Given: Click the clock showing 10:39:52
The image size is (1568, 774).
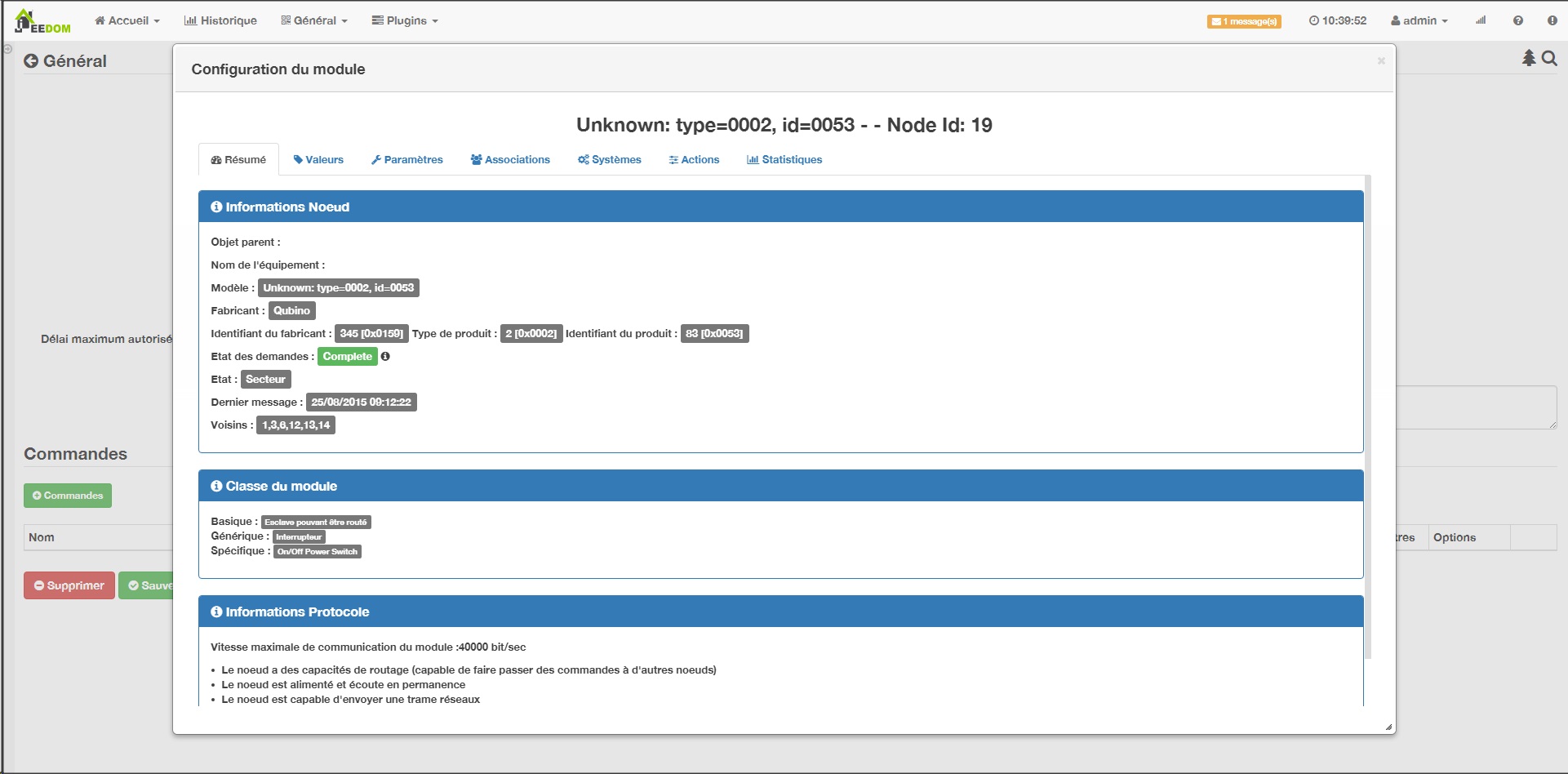Looking at the screenshot, I should 1337,20.
